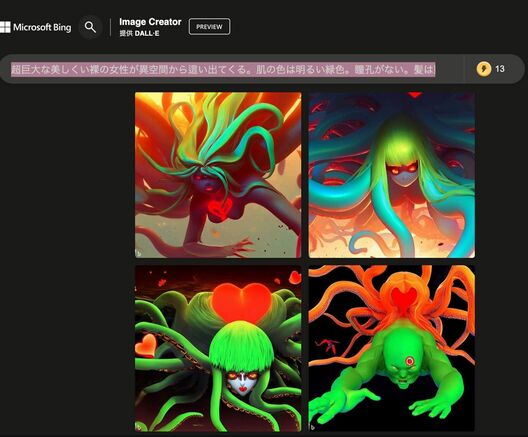Click the Microsoft four-square logo icon
Viewport: 528px width, 437px height.
tap(5, 27)
